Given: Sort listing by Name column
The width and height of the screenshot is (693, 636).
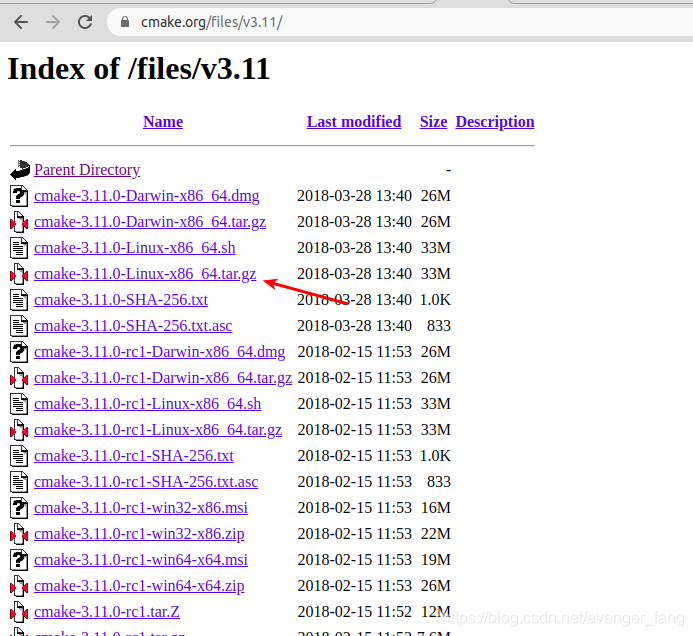Looking at the screenshot, I should [163, 122].
